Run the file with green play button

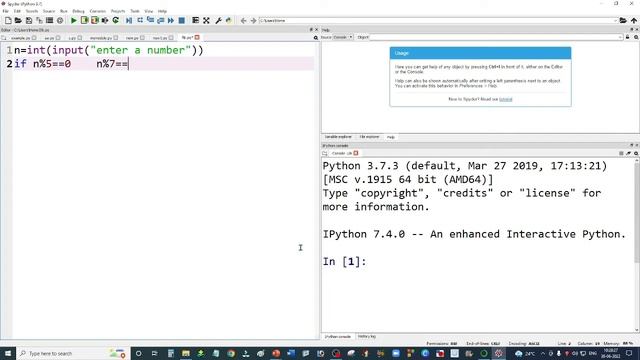tap(74, 20)
